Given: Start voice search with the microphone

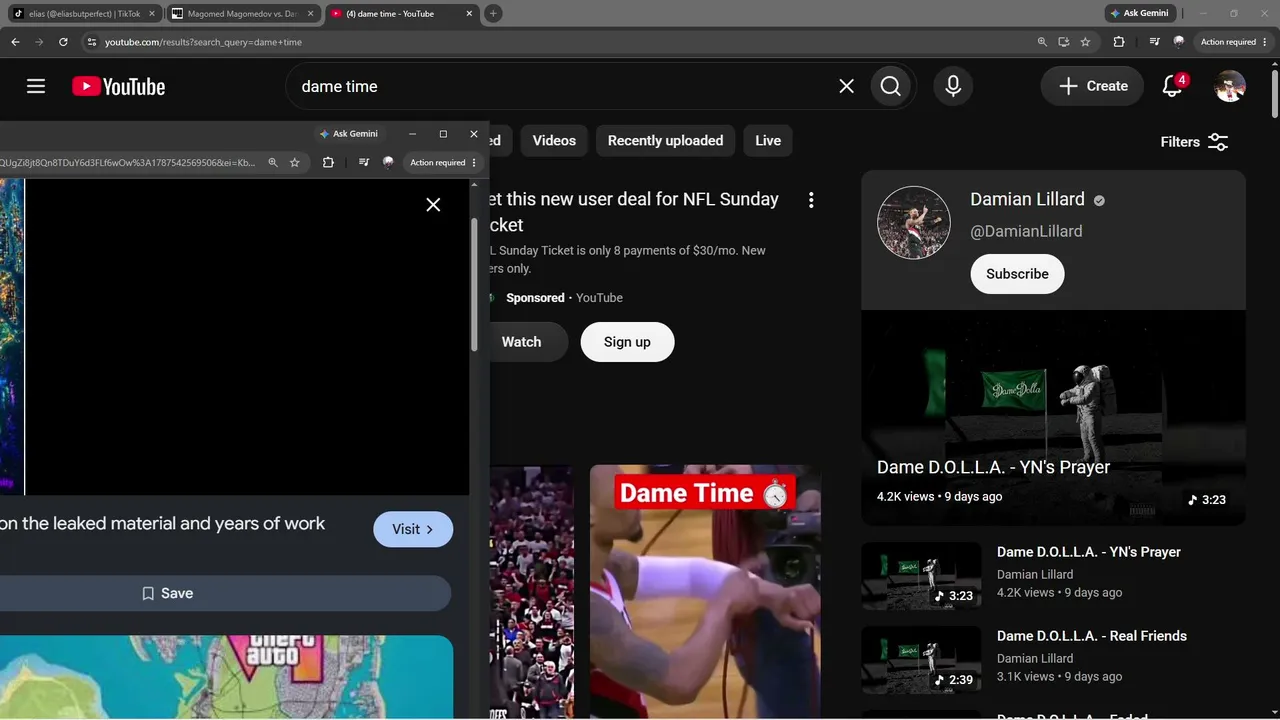Looking at the screenshot, I should (953, 86).
